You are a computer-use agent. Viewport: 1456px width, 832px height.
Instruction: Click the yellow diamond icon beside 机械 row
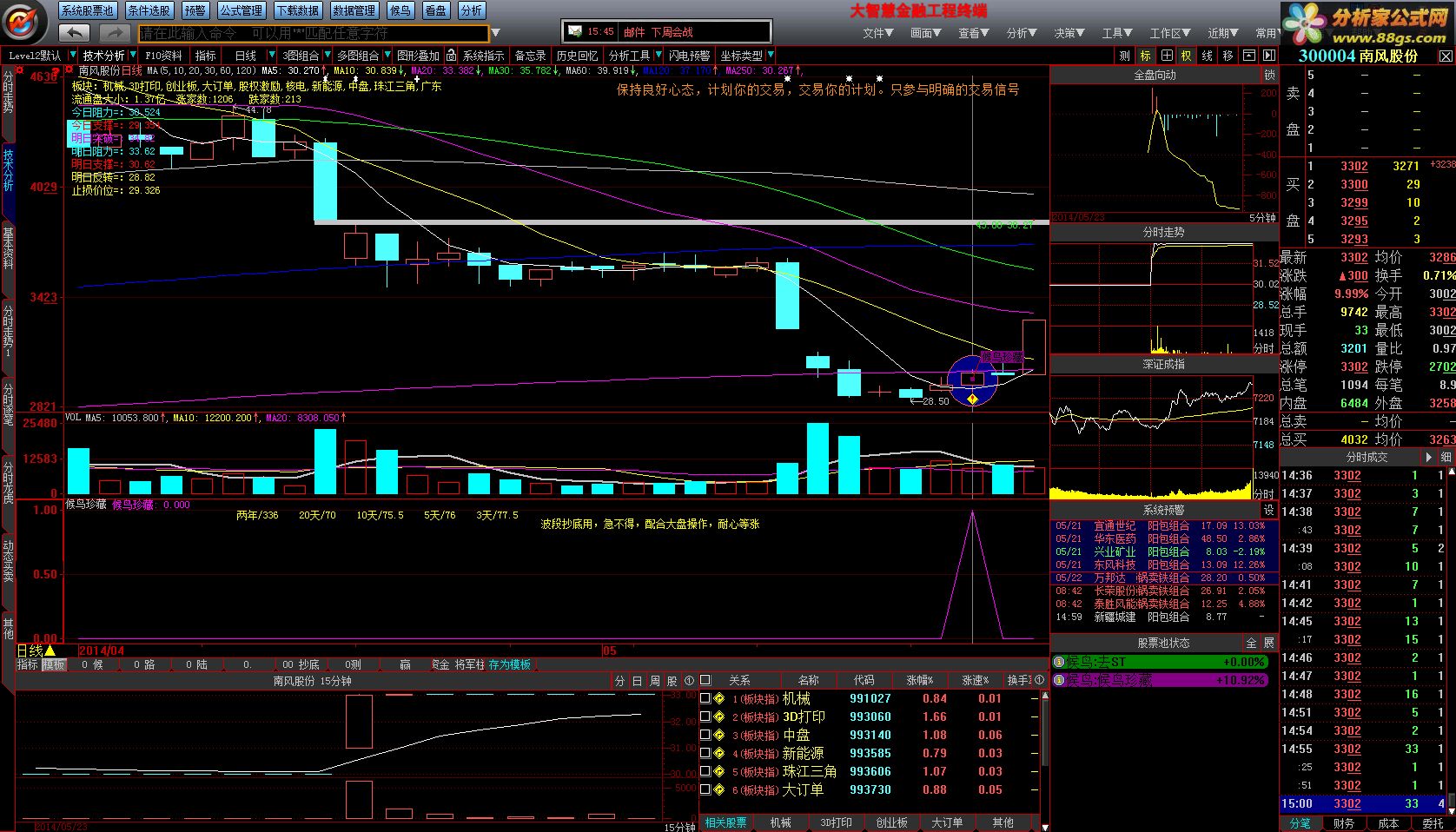tap(718, 698)
